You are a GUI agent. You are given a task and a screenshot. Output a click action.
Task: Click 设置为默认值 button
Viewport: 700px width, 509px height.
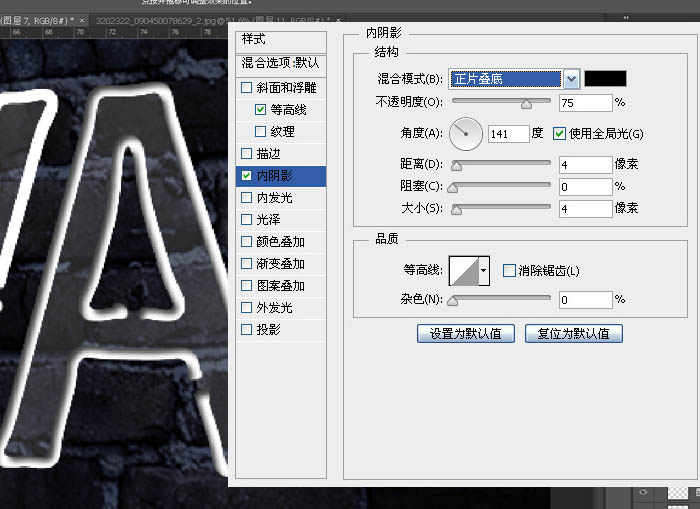click(x=466, y=333)
